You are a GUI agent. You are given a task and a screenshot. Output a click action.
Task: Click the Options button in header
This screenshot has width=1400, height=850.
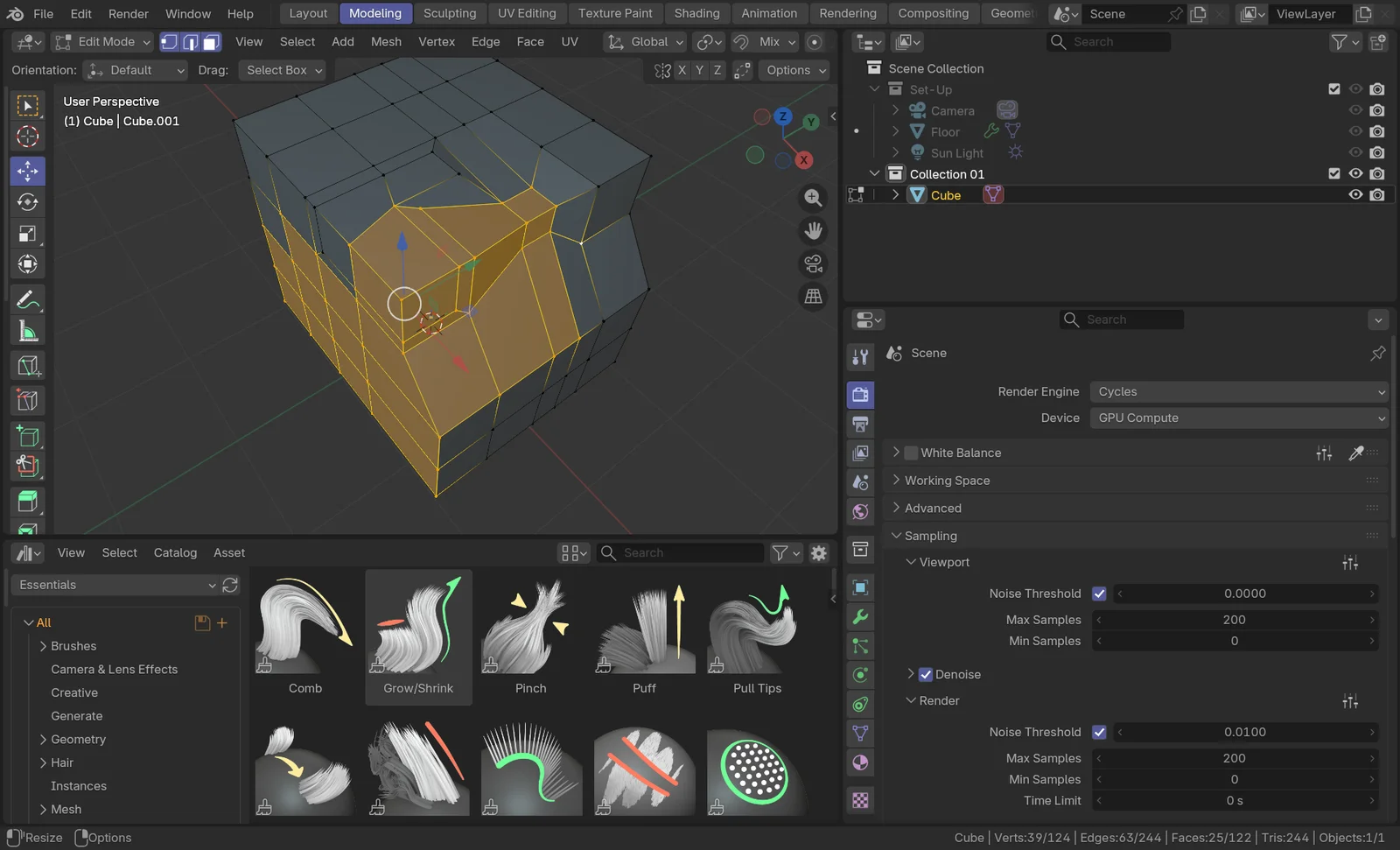coord(794,70)
